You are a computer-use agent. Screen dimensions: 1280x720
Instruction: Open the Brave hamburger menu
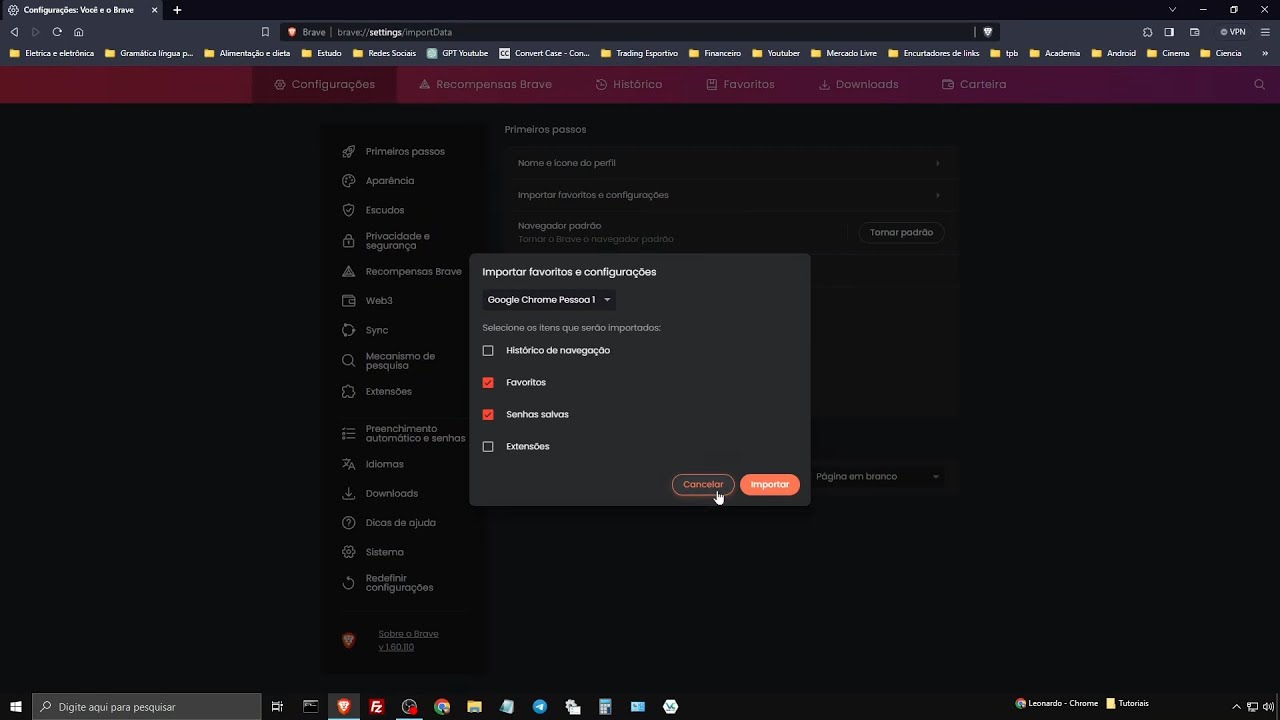(x=1265, y=32)
